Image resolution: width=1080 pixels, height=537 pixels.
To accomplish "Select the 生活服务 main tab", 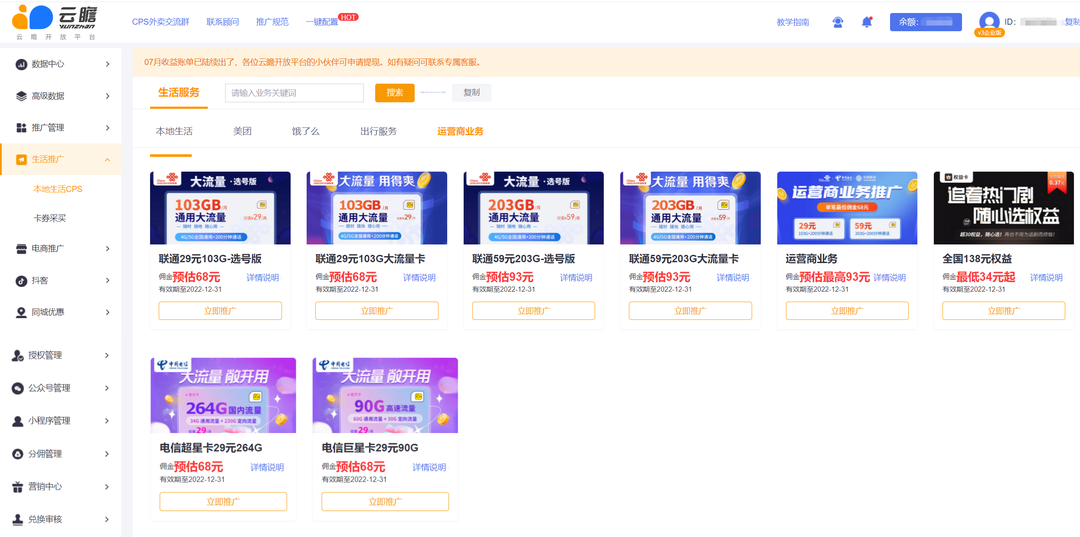I will pyautogui.click(x=178, y=93).
